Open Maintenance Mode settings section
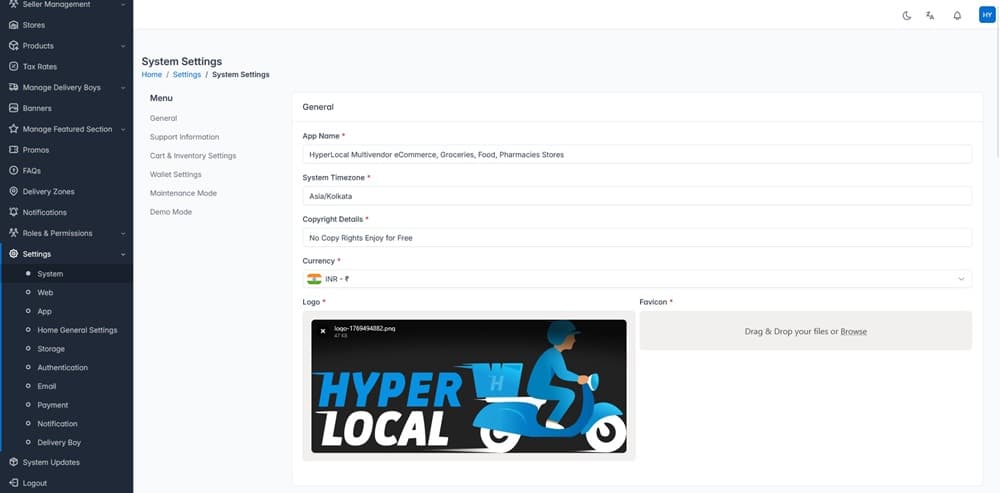 [x=183, y=193]
